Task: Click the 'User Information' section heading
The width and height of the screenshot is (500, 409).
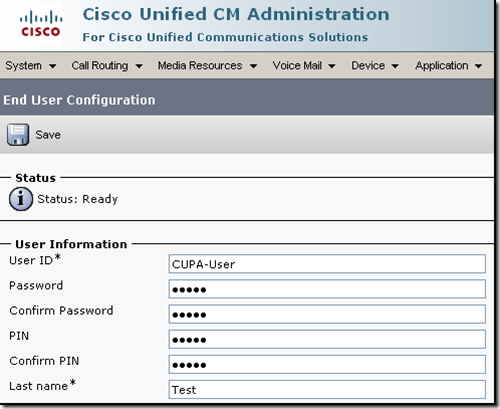Action: coord(71,244)
